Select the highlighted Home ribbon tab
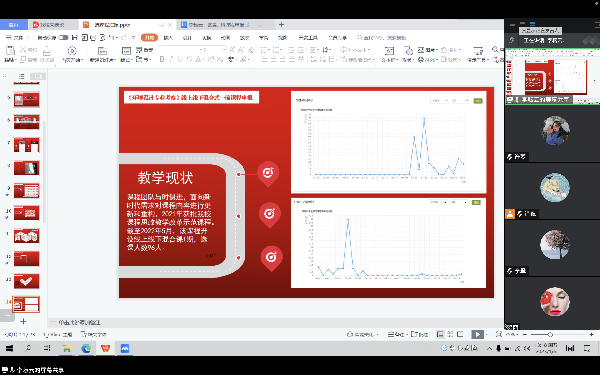Viewport: 600px width, 375px height. click(149, 38)
